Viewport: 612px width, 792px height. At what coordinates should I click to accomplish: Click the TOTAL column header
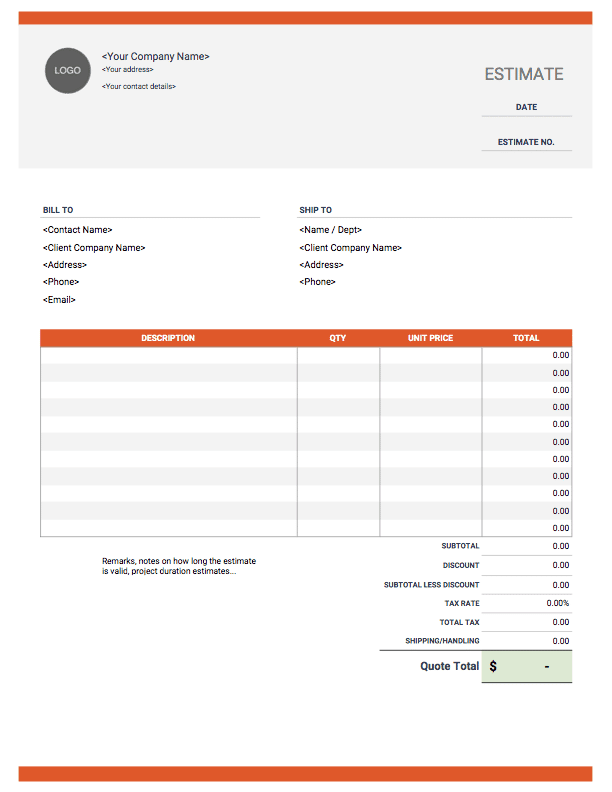click(x=526, y=338)
